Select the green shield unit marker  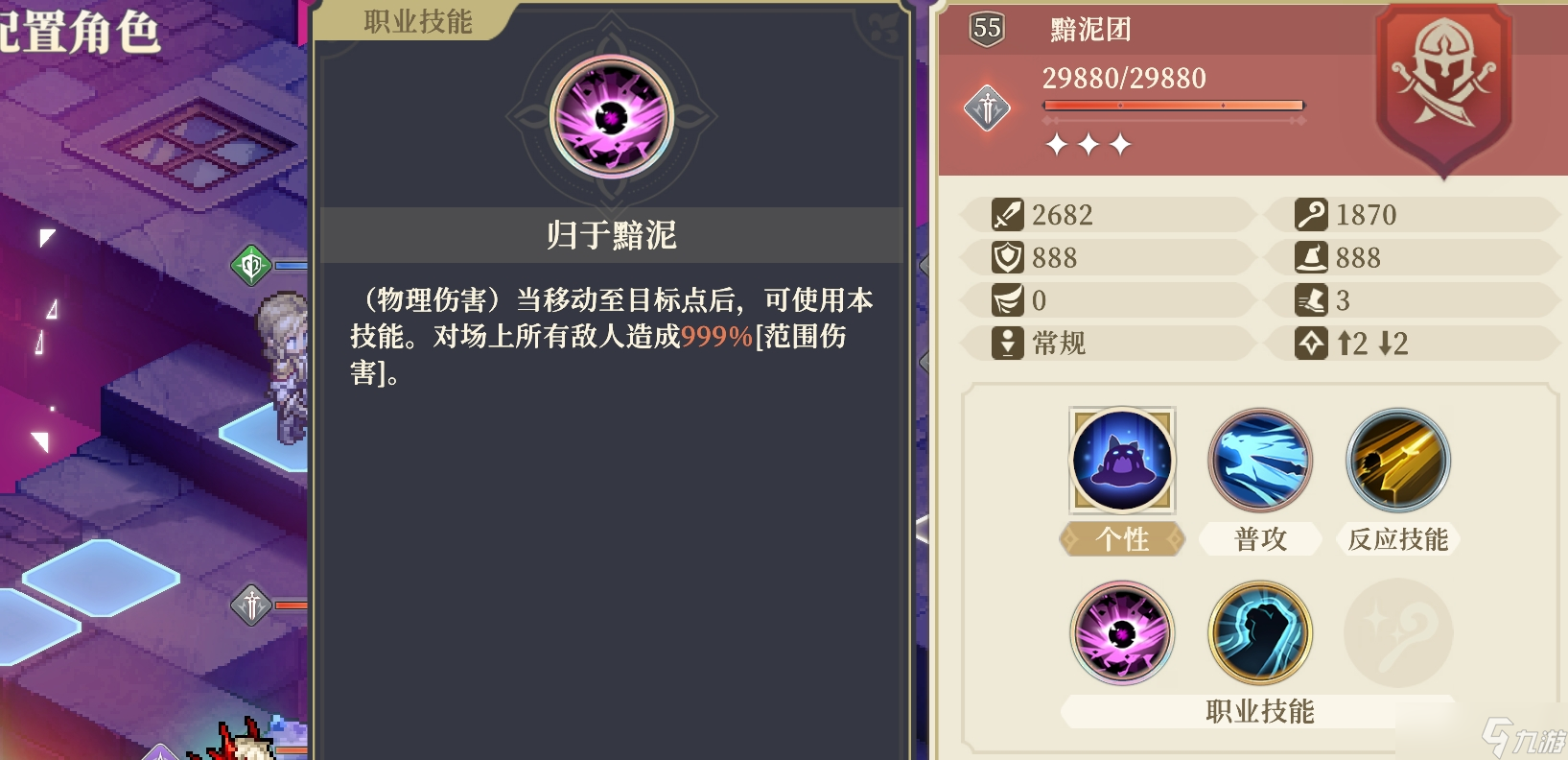point(251,265)
